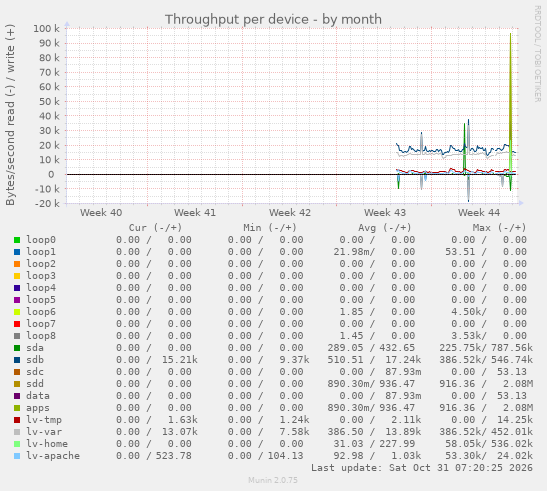The height and width of the screenshot is (491, 547).
Task: Click the lv-apache current value '523.78'
Action: pos(174,456)
